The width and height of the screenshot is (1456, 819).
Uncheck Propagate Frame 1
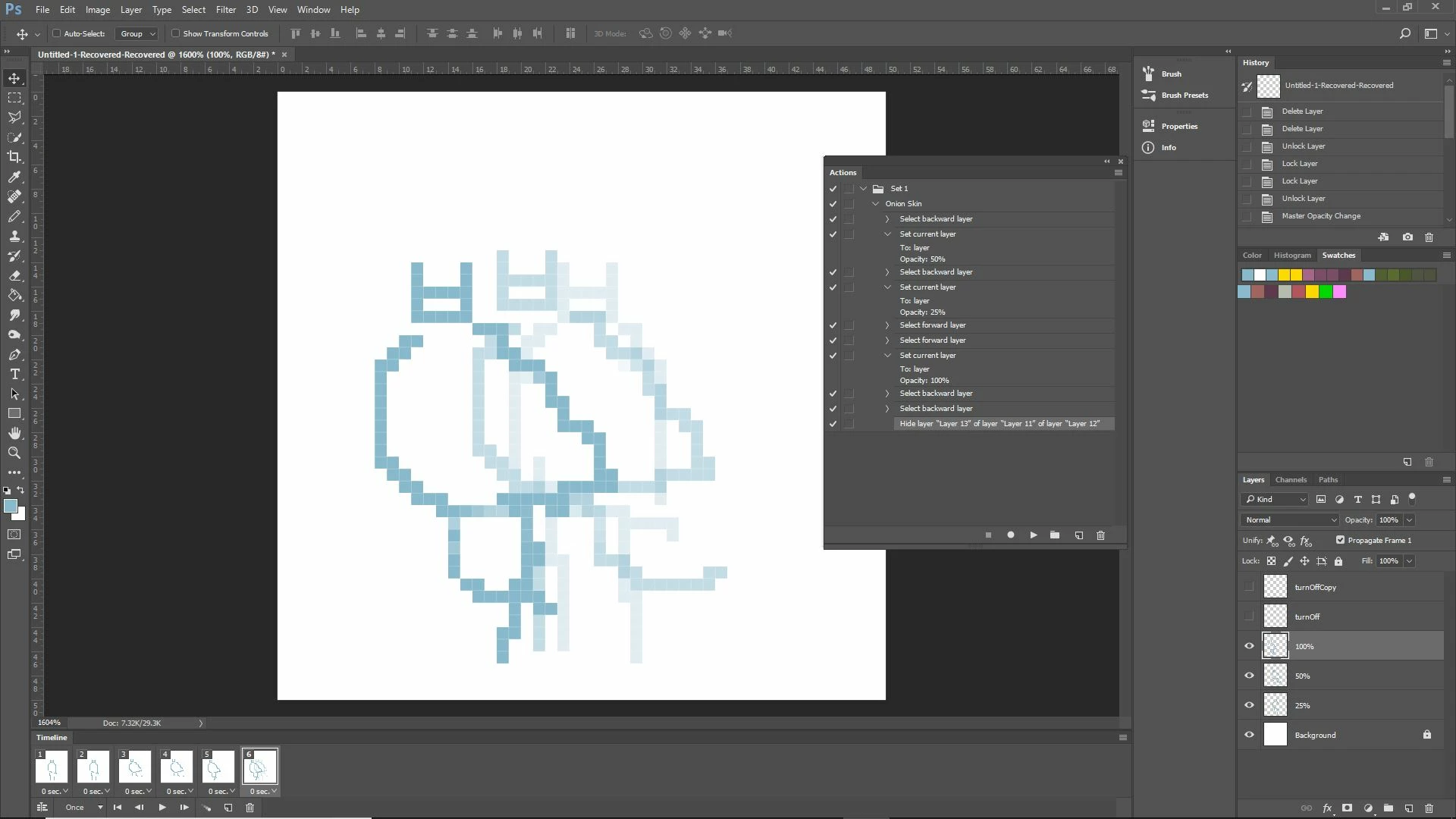point(1340,541)
